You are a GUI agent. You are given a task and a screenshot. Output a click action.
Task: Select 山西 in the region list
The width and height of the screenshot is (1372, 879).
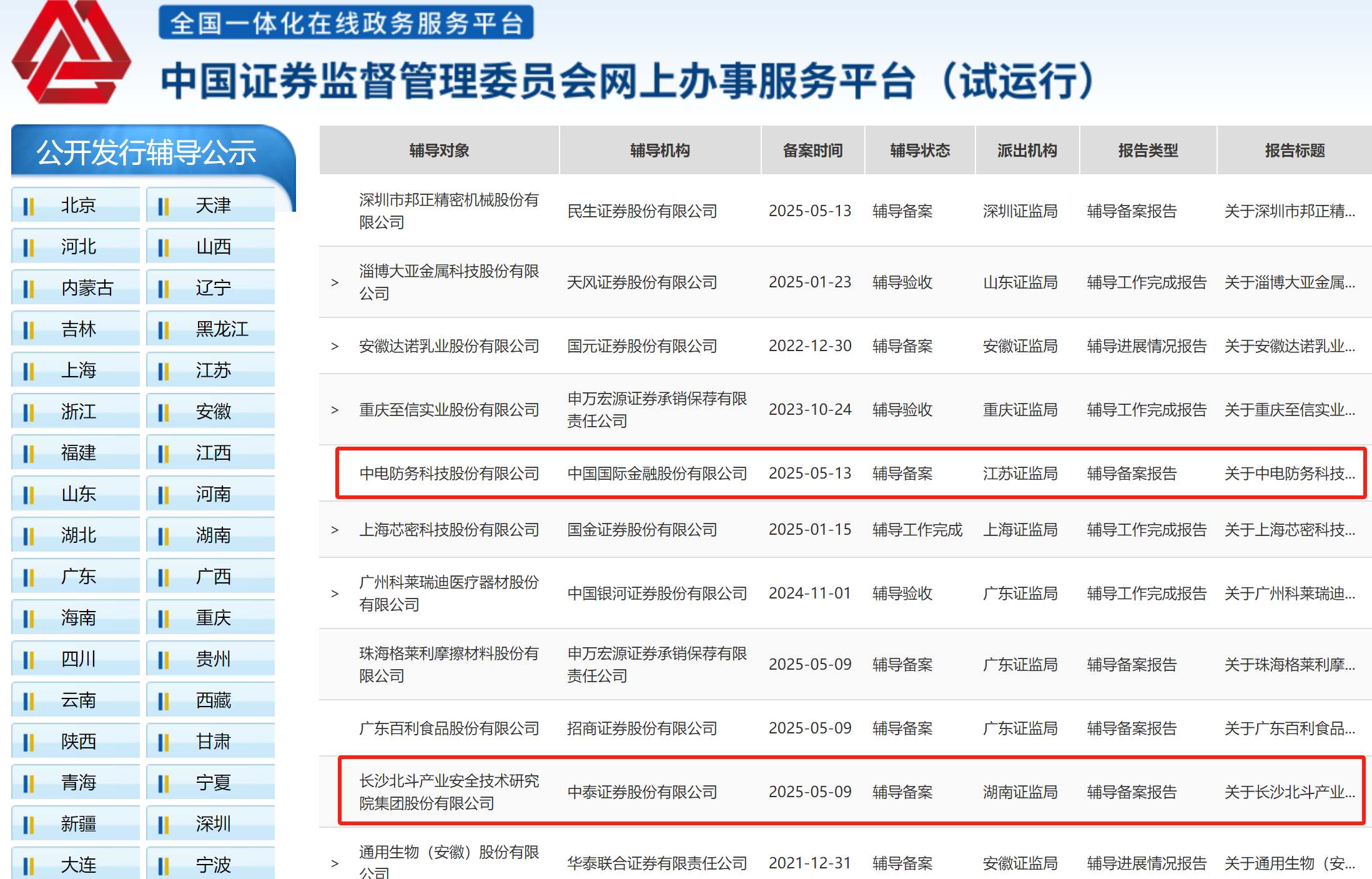[x=210, y=246]
